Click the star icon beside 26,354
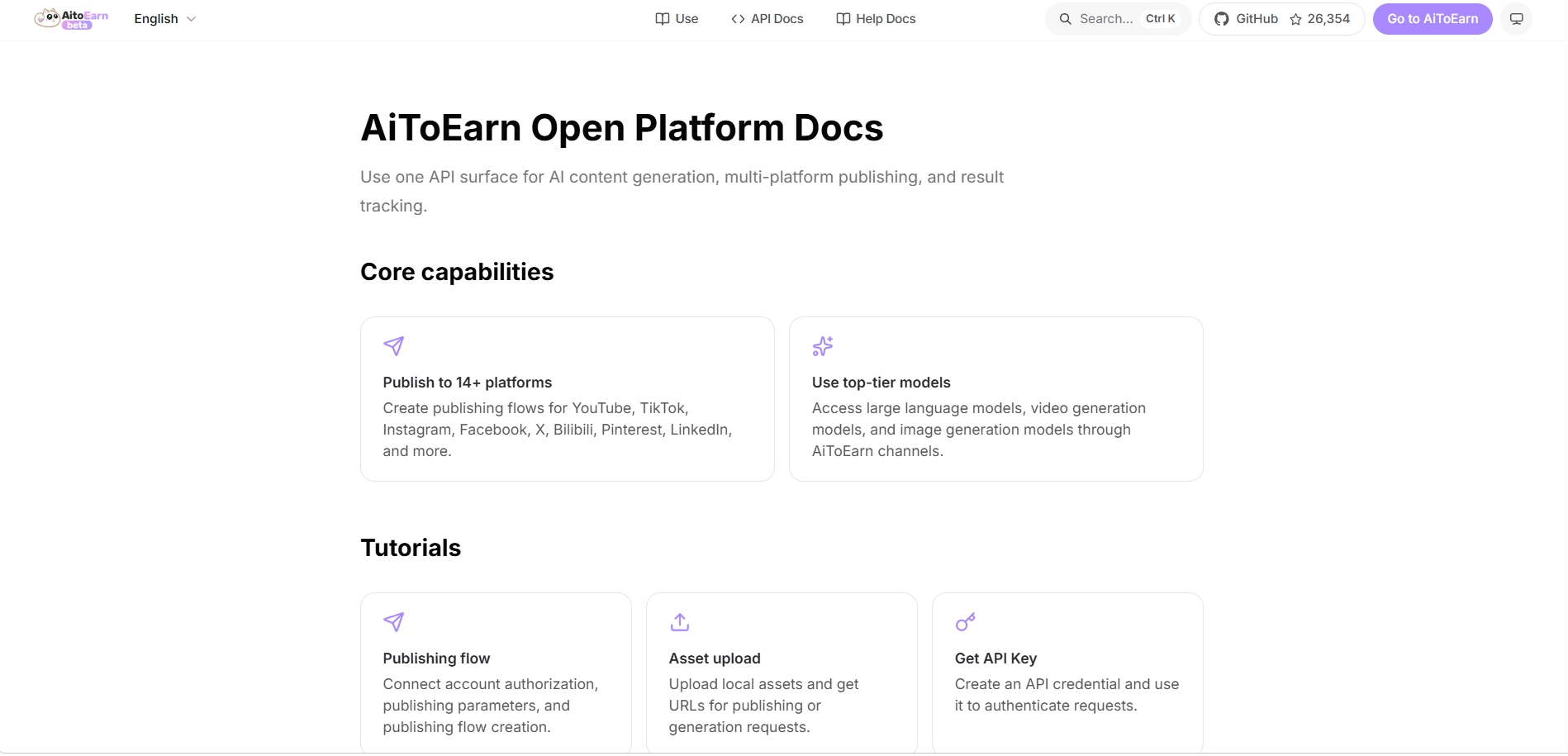This screenshot has width=1568, height=756. coord(1295,19)
